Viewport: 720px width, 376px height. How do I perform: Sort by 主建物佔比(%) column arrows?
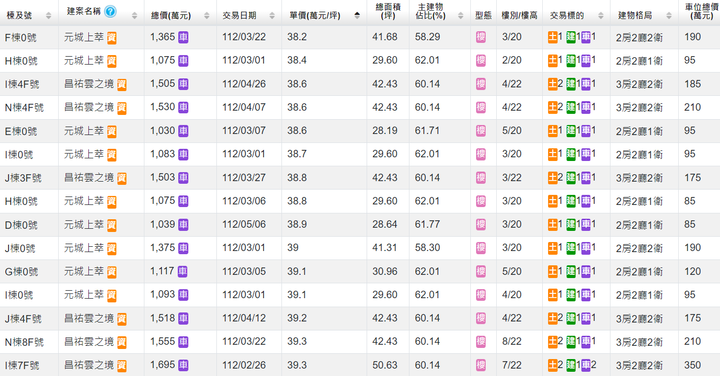[461, 16]
